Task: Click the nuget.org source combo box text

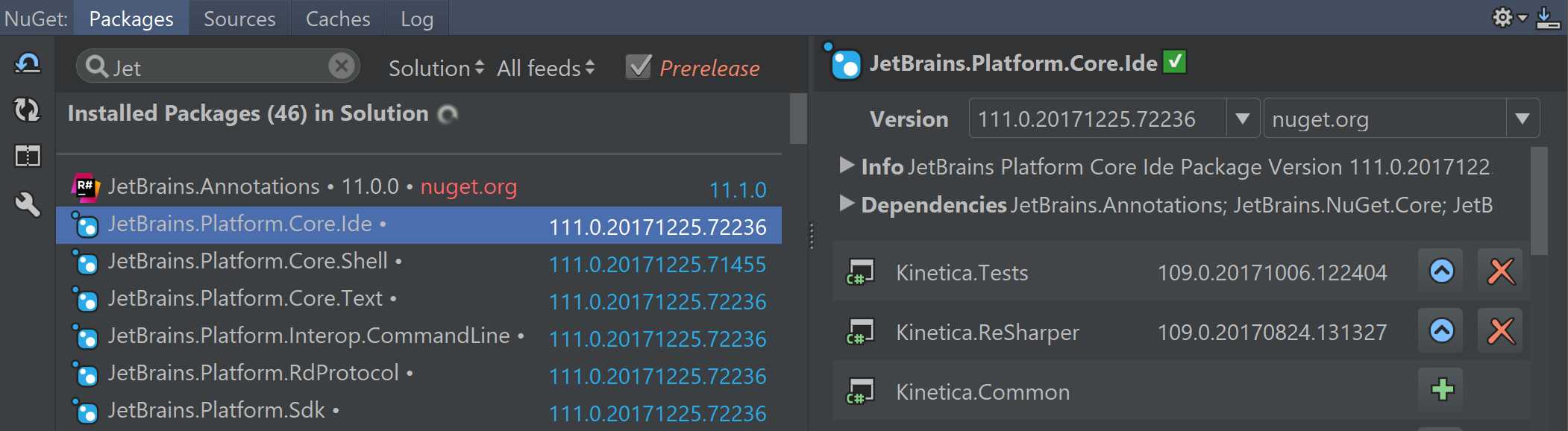Action: pos(1320,119)
